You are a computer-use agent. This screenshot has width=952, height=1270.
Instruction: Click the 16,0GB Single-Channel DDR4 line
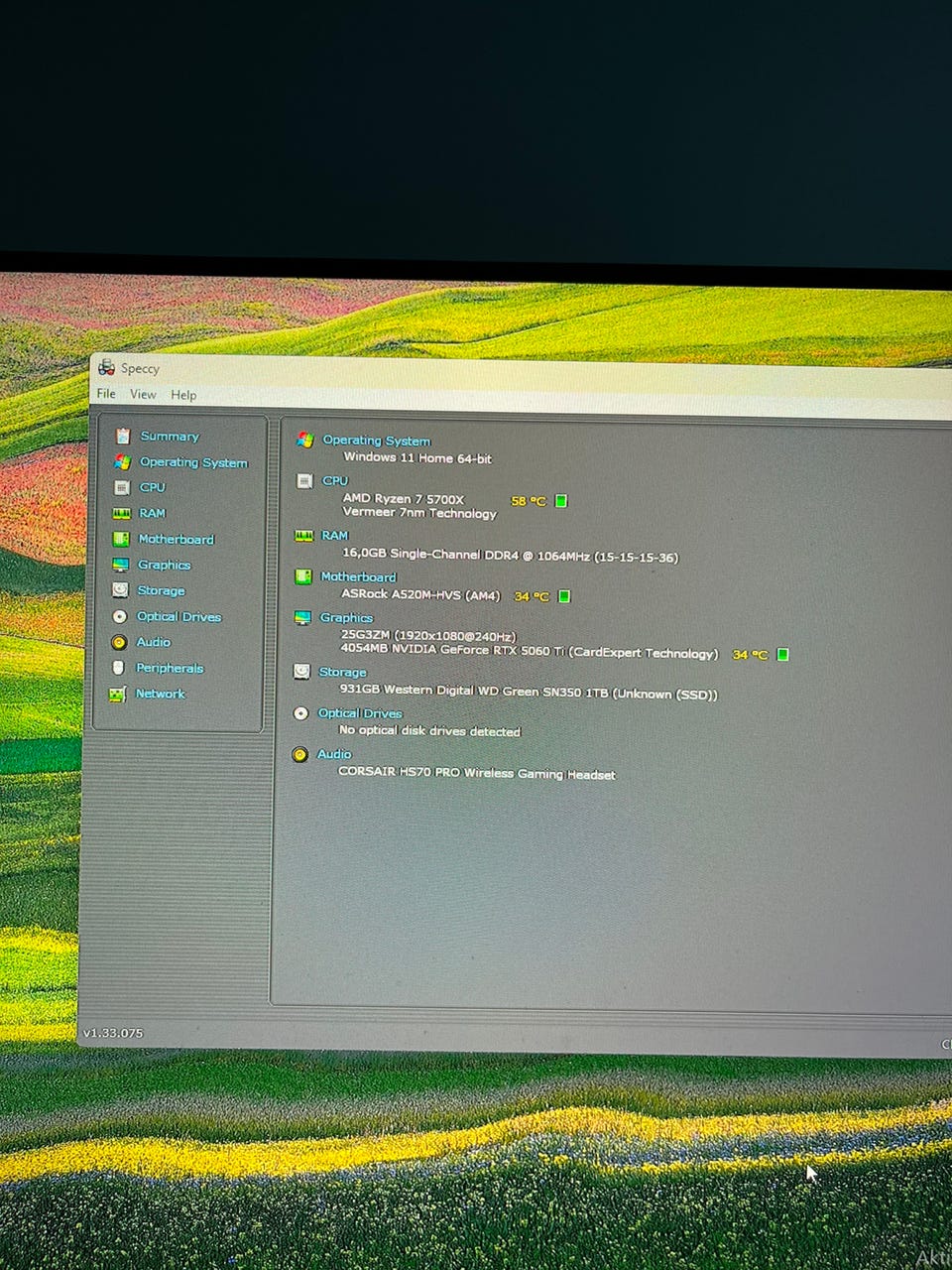pos(510,556)
